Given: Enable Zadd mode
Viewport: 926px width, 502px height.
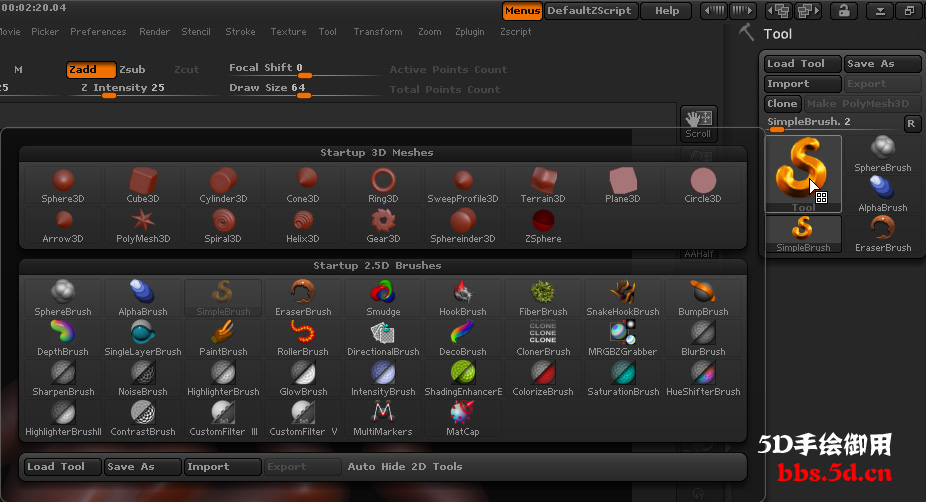Looking at the screenshot, I should click(91, 70).
